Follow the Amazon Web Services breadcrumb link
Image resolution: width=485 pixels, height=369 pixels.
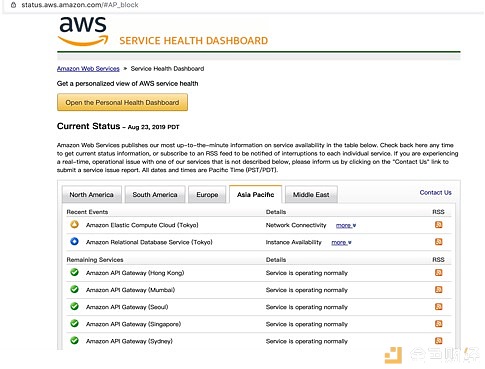click(x=88, y=69)
